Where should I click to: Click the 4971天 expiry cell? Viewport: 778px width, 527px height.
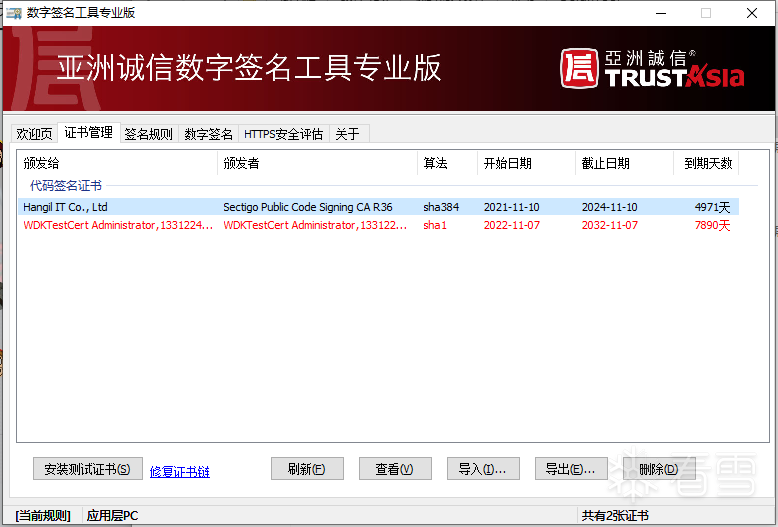tap(713, 207)
